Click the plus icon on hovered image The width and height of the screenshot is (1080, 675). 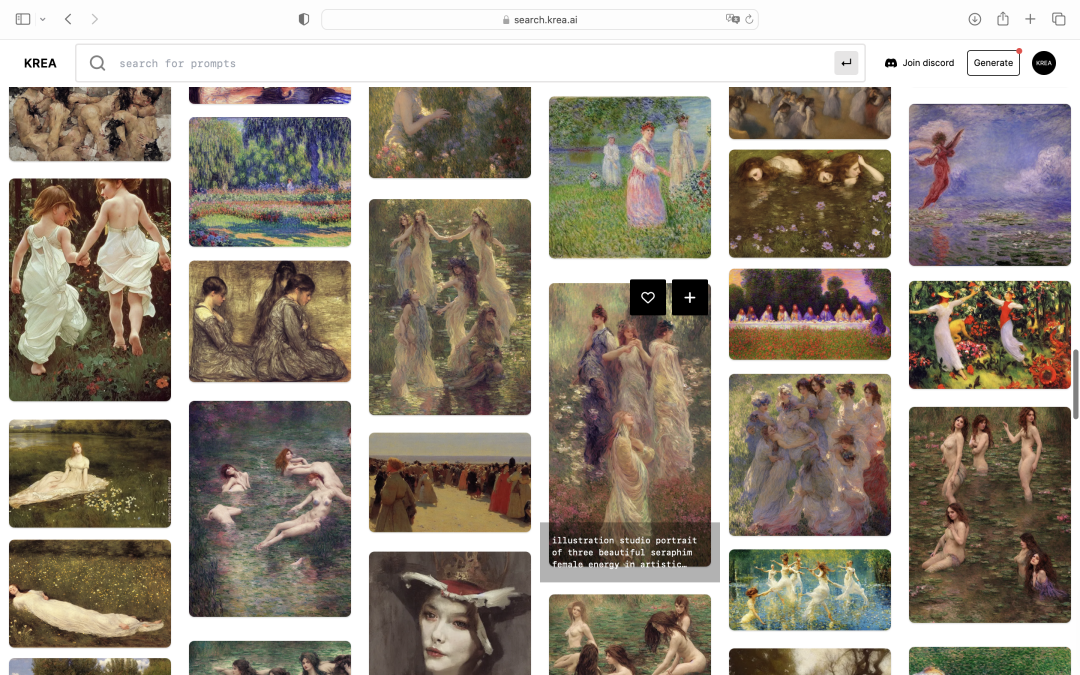pyautogui.click(x=690, y=297)
